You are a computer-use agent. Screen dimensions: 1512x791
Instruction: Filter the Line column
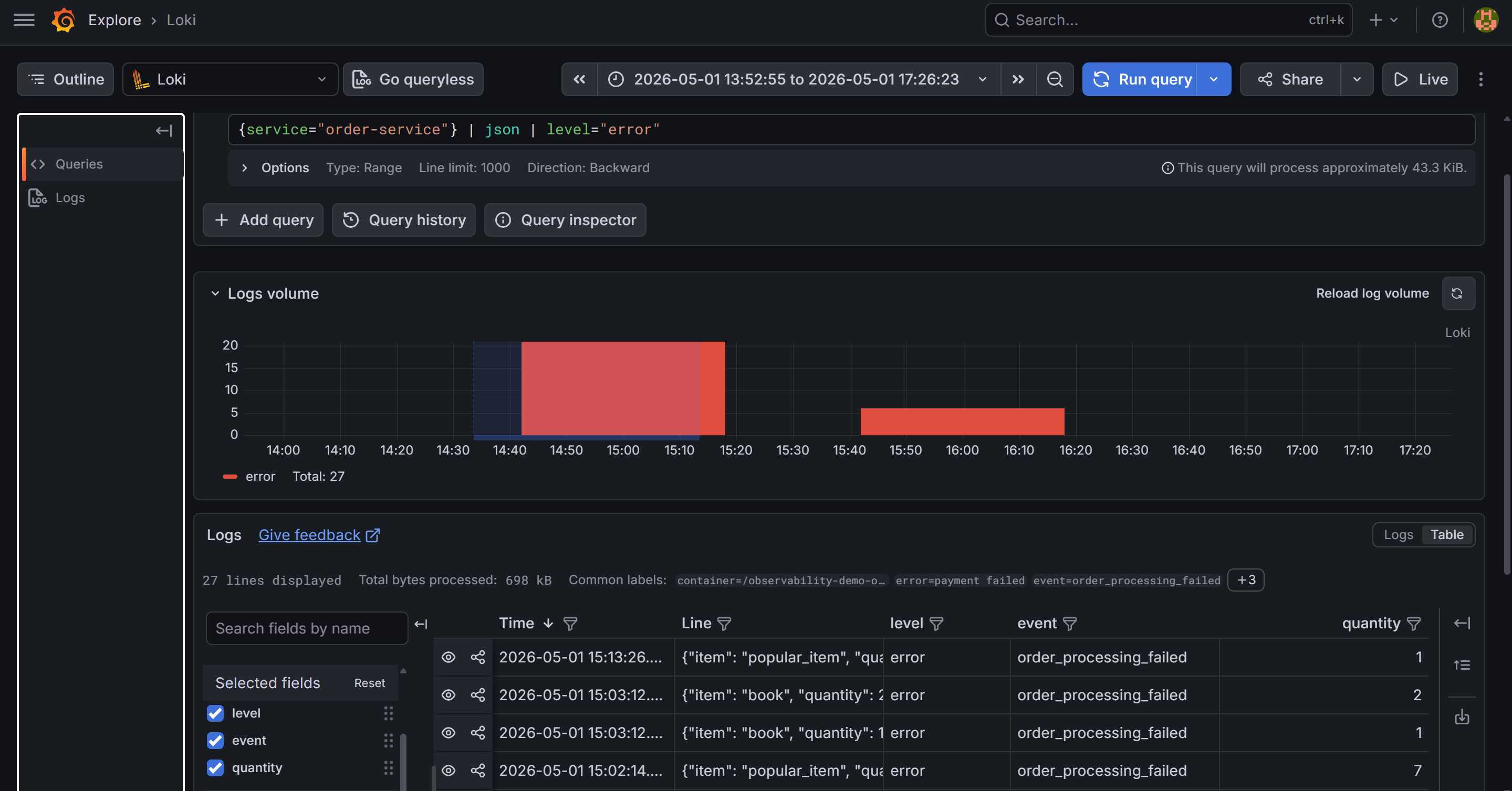tap(724, 624)
